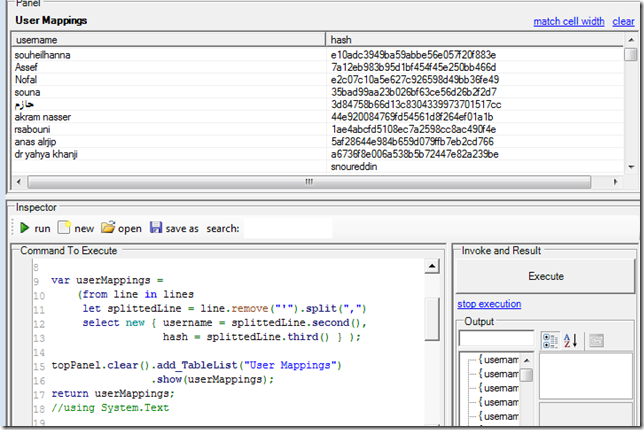Select the first username item in Output tree

(497, 359)
